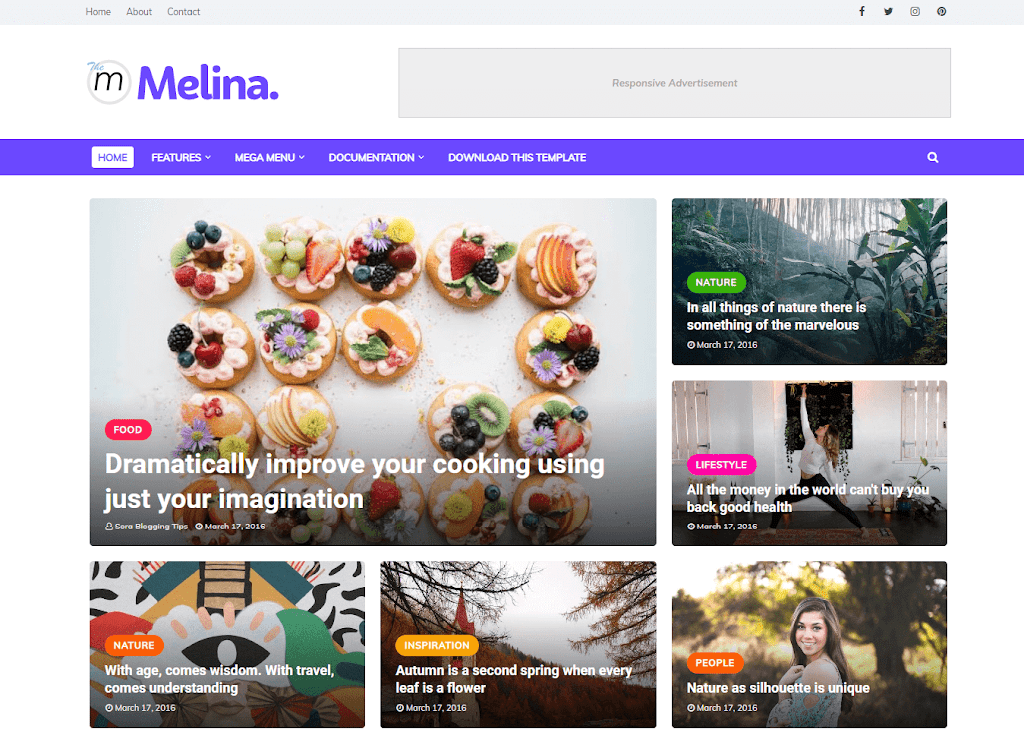Image resolution: width=1024 pixels, height=729 pixels.
Task: Open the Instagram social icon
Action: pyautogui.click(x=915, y=11)
